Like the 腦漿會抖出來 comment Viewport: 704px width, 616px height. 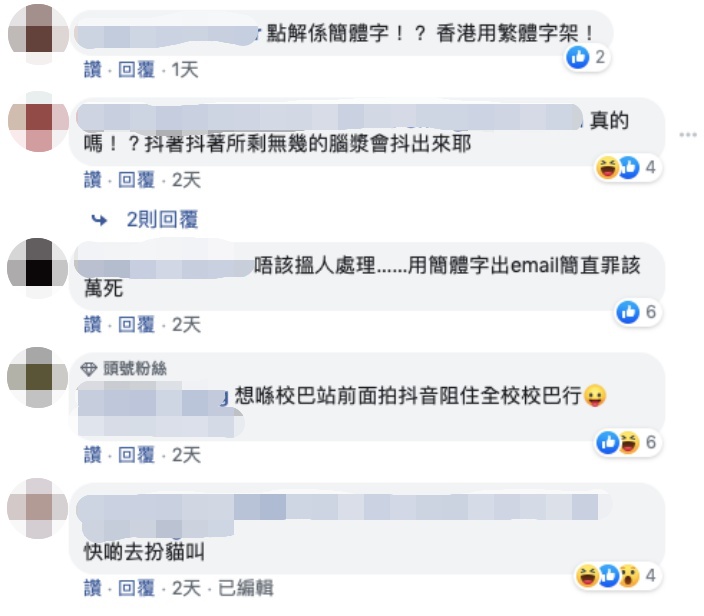pyautogui.click(x=92, y=180)
